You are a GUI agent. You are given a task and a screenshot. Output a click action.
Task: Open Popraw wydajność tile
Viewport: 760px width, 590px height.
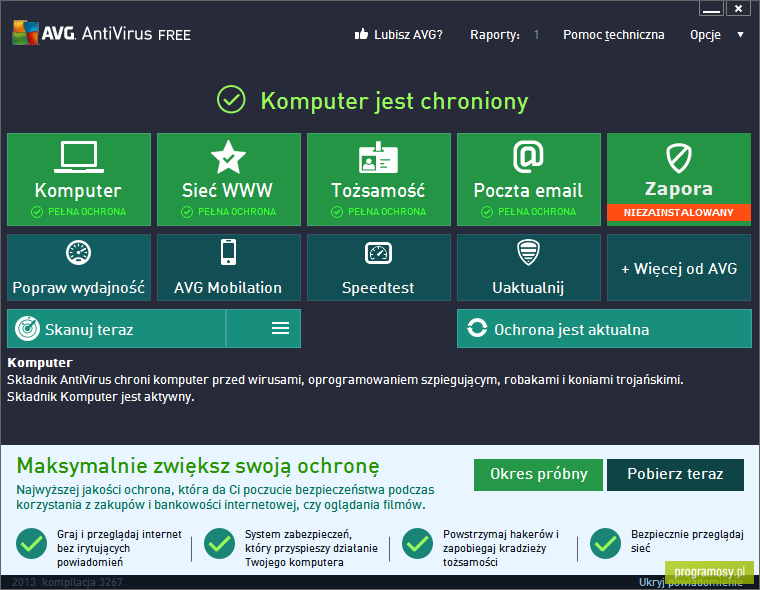pyautogui.click(x=79, y=268)
